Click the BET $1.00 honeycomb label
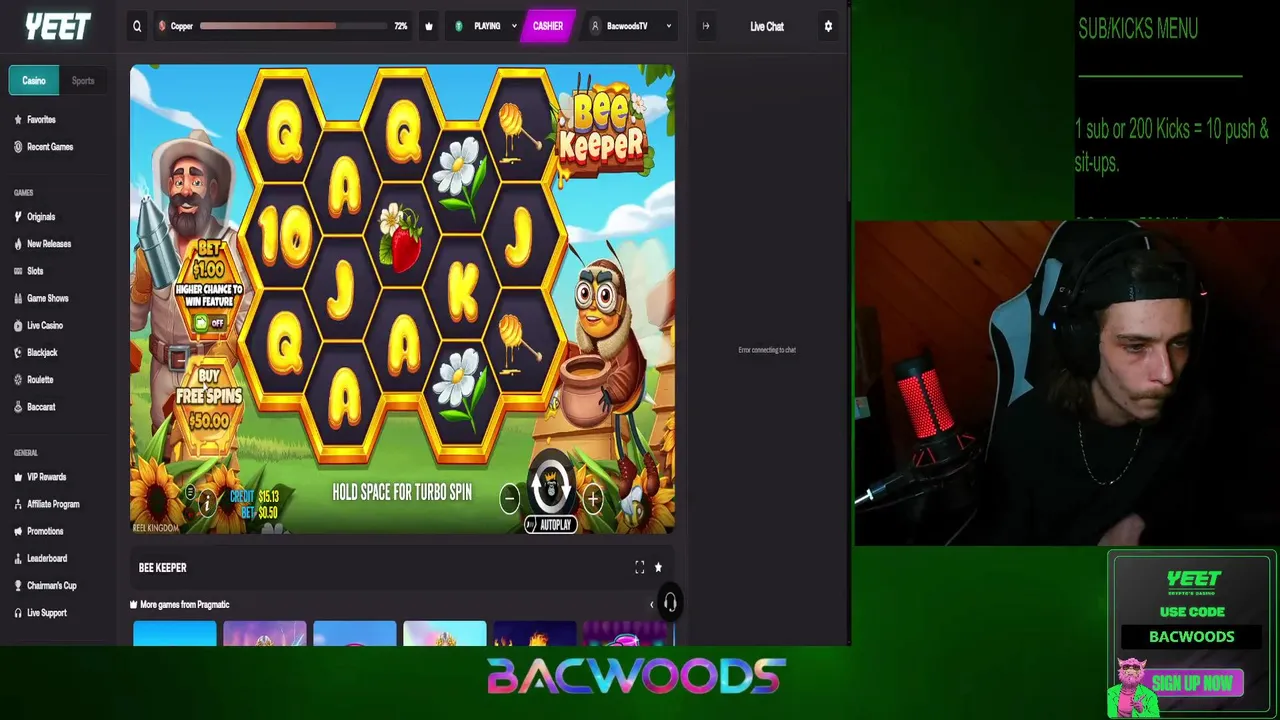1280x720 pixels. coord(209,260)
